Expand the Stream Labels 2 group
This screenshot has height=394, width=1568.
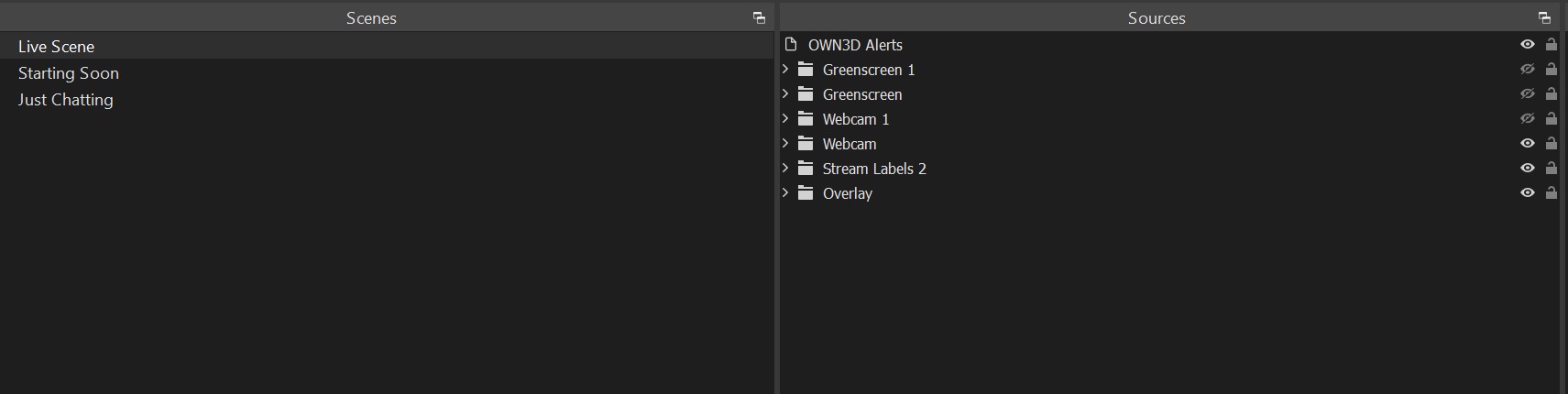point(785,169)
